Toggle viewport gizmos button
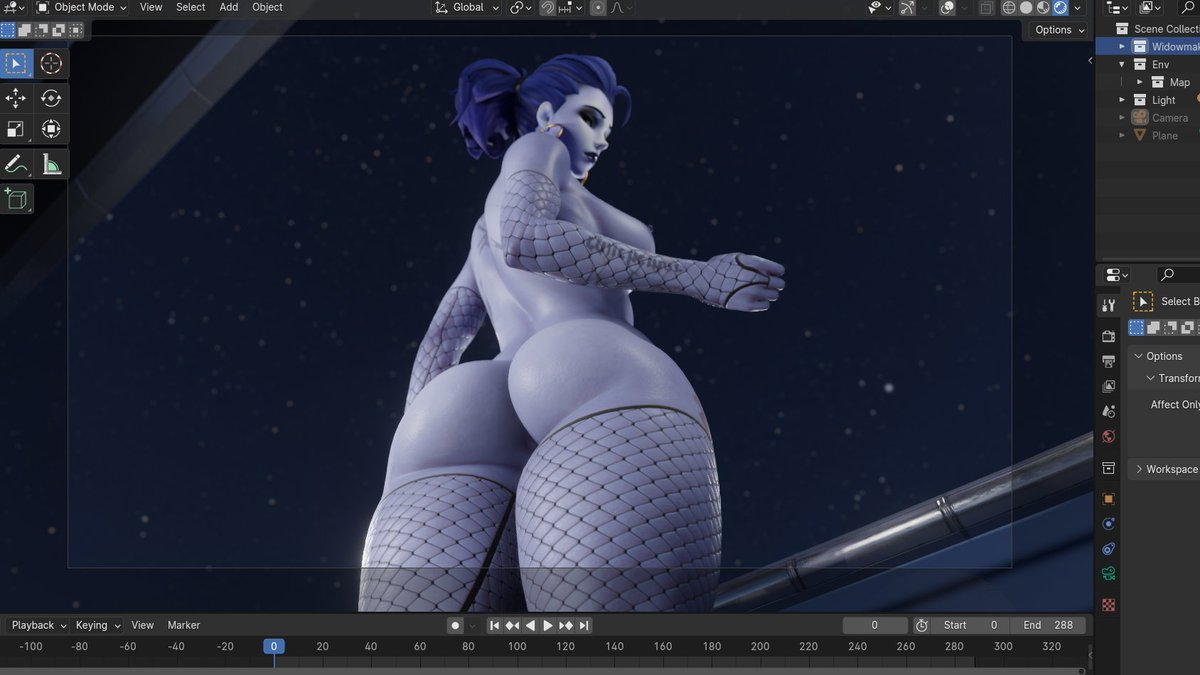The height and width of the screenshot is (675, 1200). 907,7
